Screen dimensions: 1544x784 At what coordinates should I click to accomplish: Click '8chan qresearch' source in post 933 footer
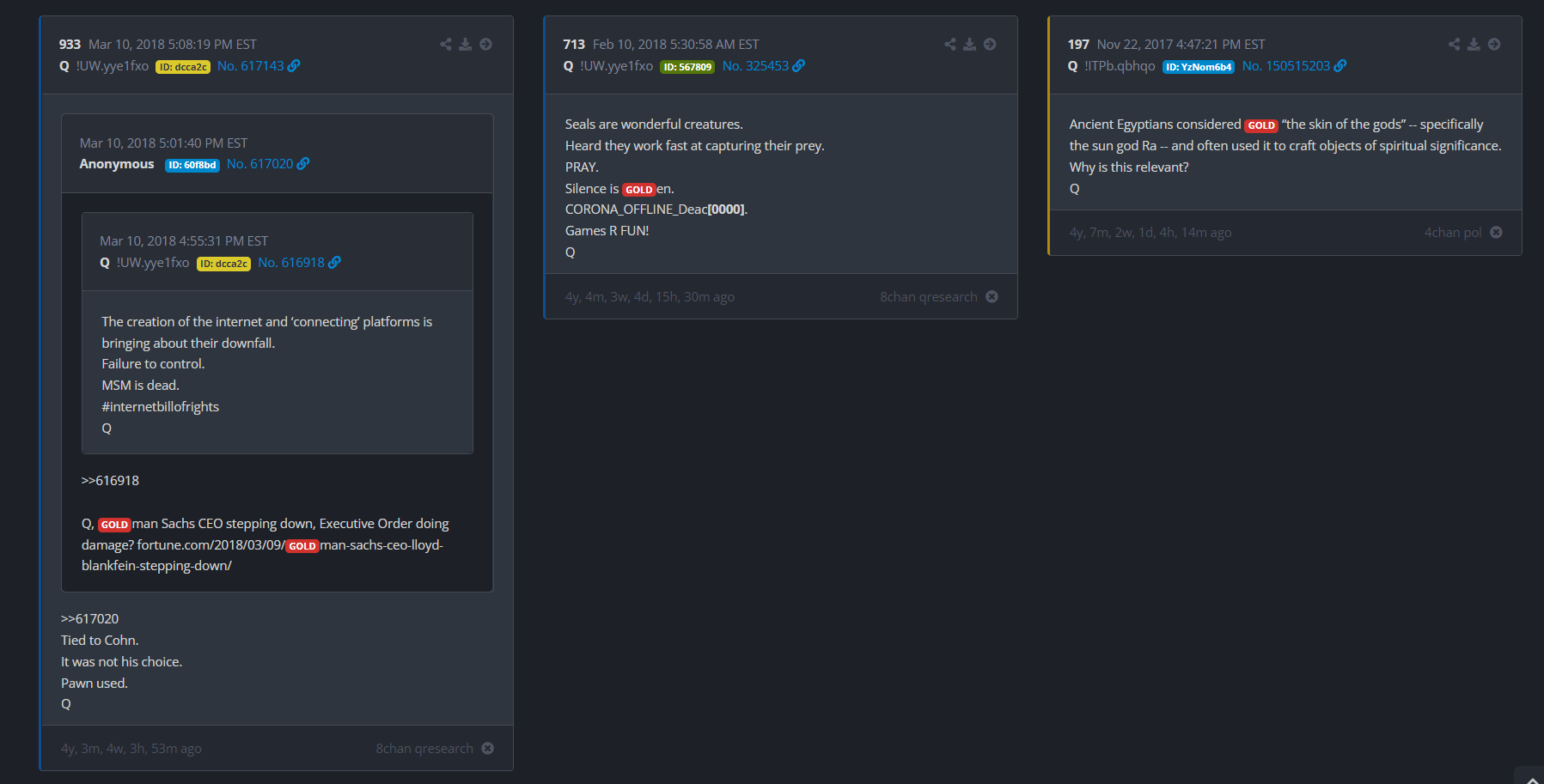point(424,748)
